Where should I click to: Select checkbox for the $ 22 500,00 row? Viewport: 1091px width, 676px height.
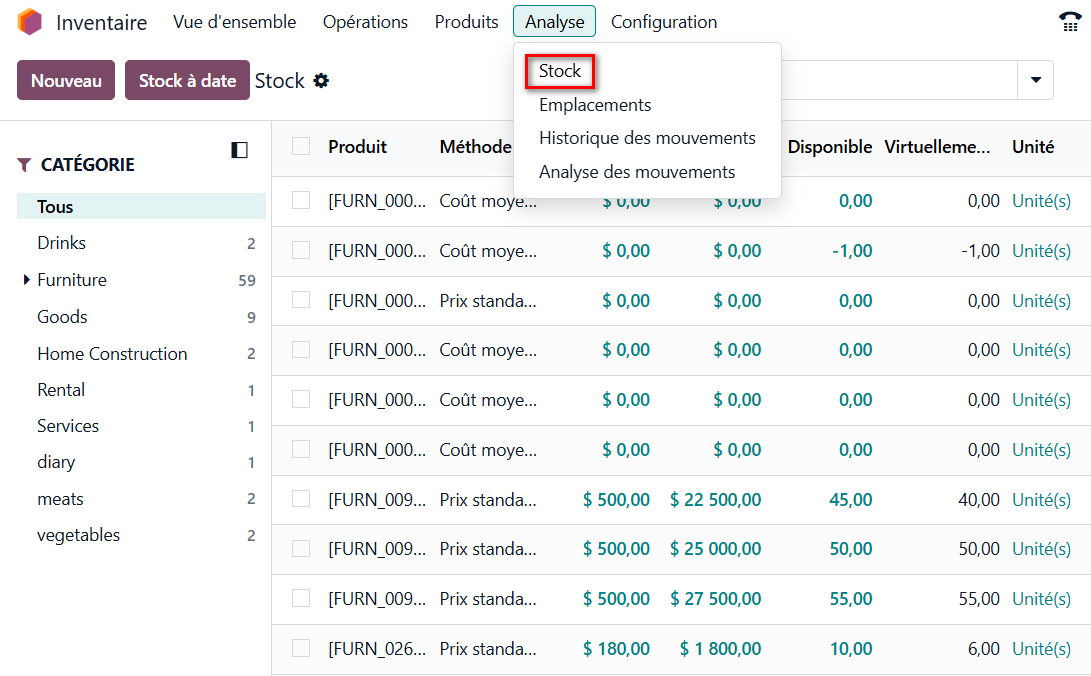coord(301,499)
